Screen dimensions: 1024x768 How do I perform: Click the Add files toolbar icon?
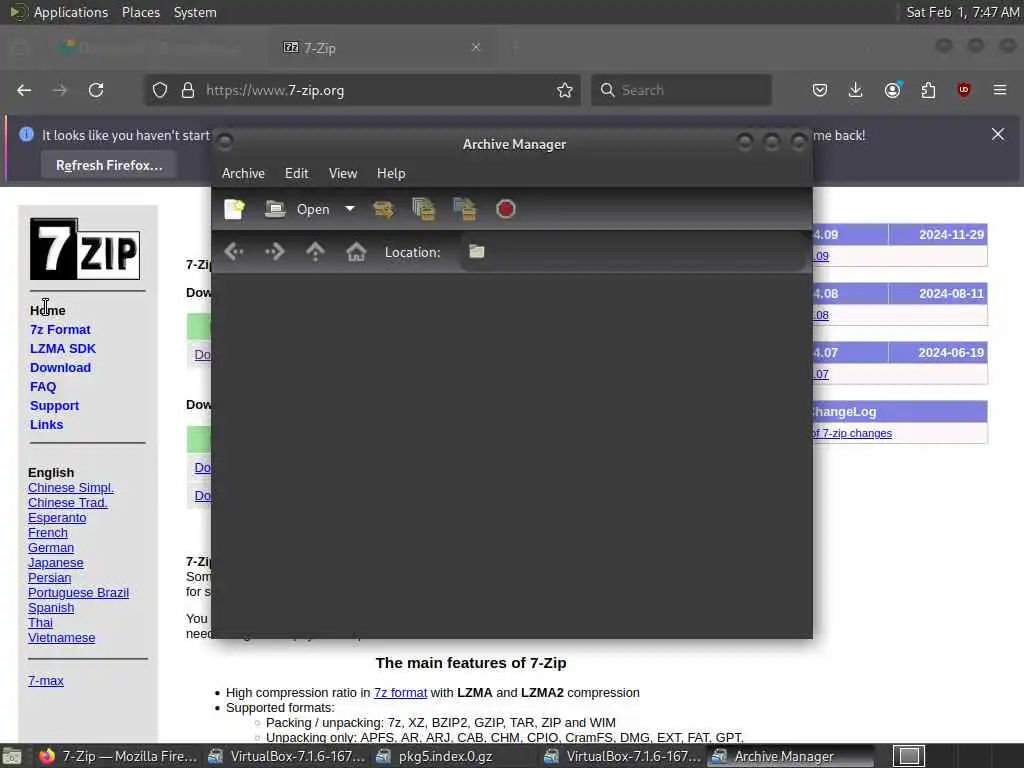(x=424, y=209)
